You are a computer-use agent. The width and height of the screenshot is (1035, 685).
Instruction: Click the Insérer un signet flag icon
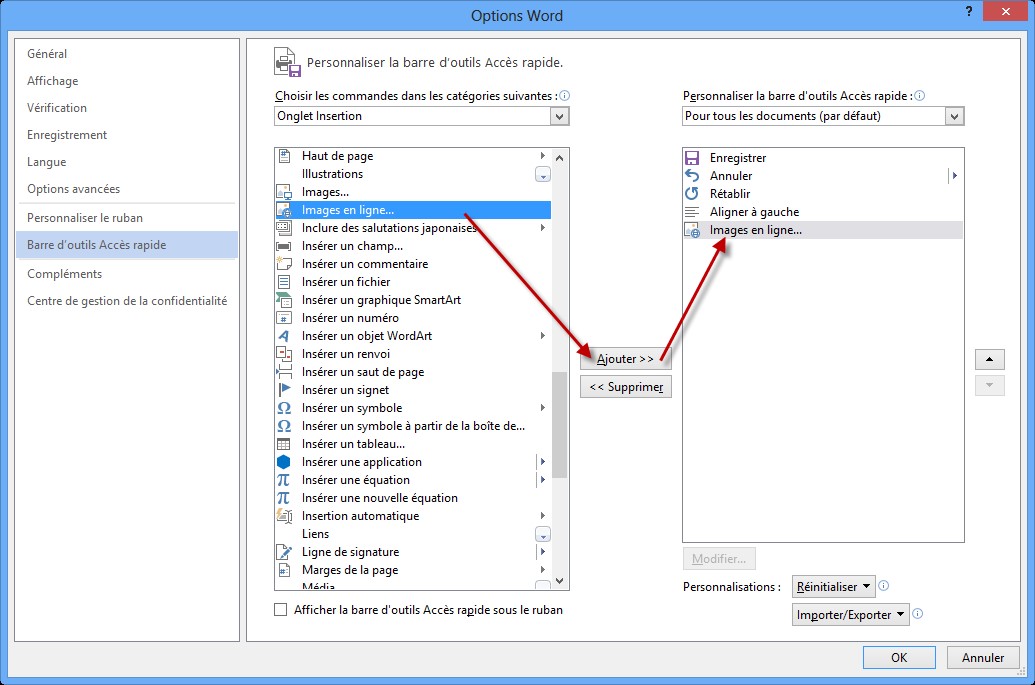(x=284, y=390)
